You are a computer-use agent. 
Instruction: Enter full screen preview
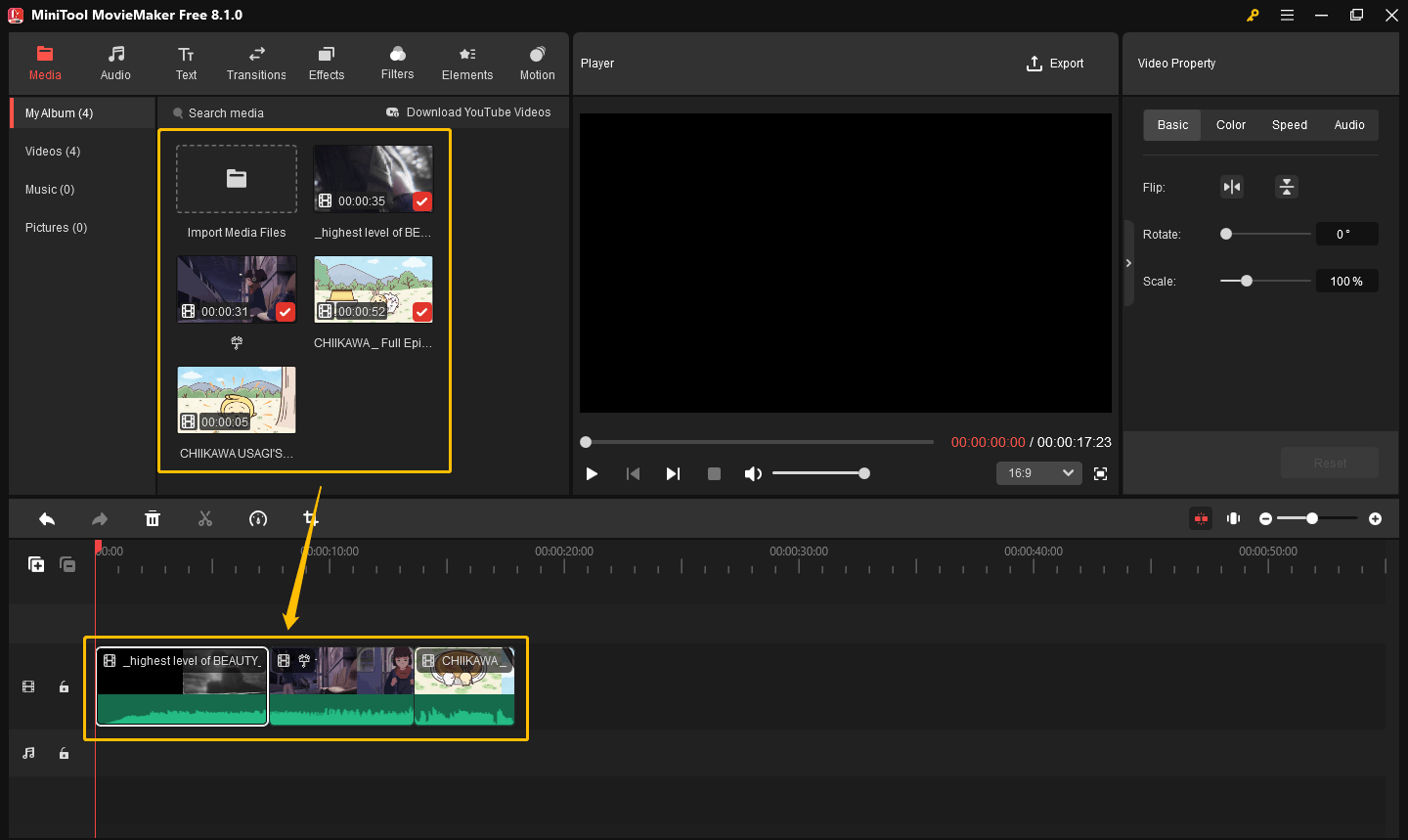1100,473
